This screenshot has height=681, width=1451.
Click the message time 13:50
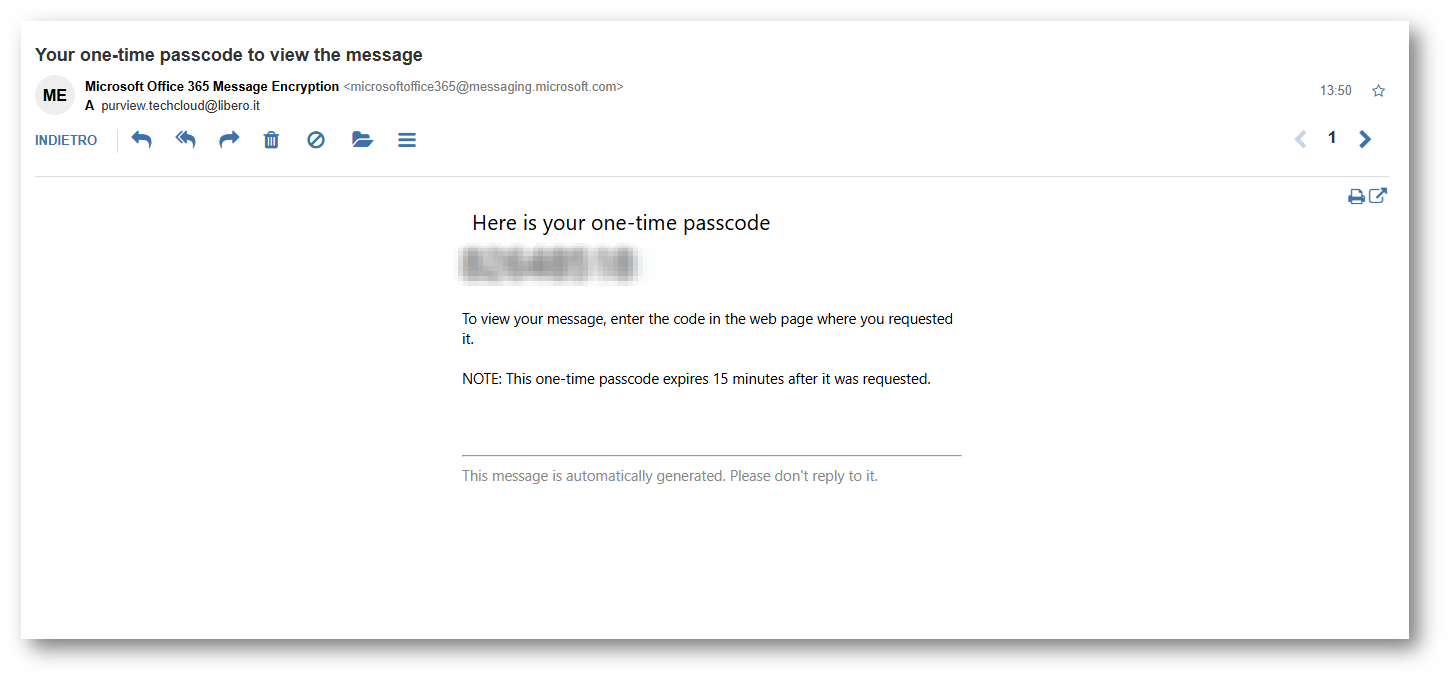[1335, 91]
